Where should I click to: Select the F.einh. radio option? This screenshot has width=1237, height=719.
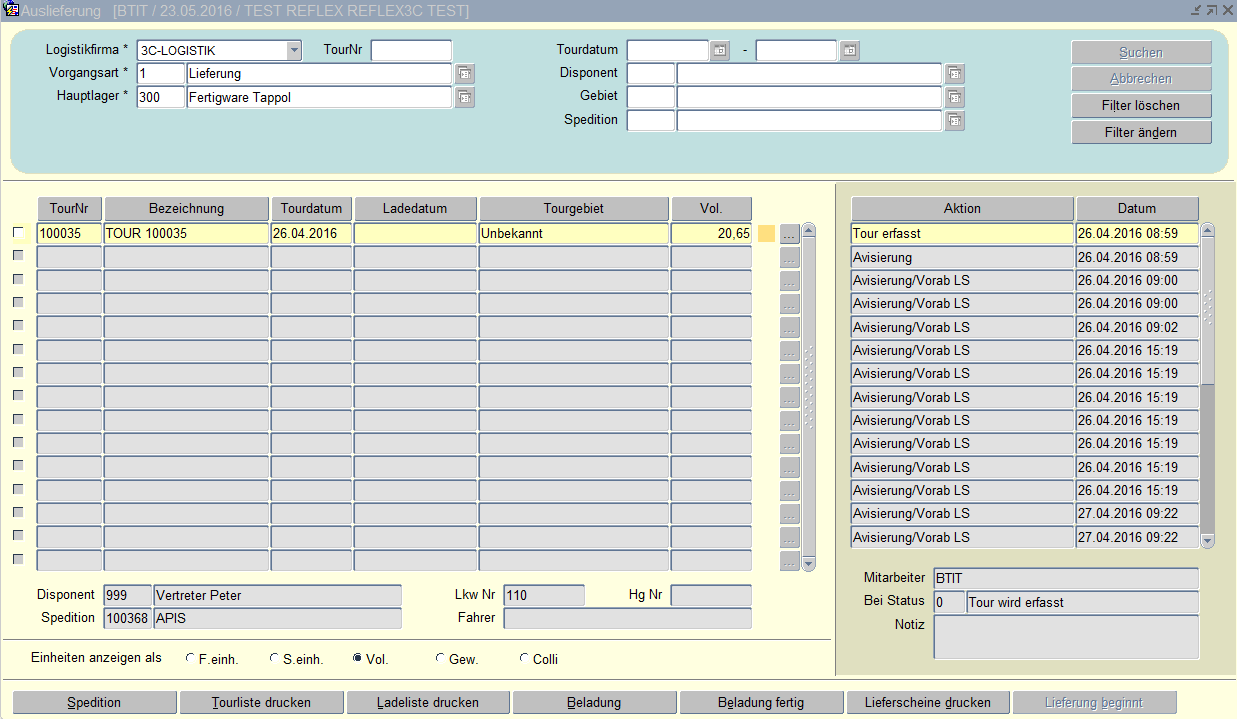(191, 659)
